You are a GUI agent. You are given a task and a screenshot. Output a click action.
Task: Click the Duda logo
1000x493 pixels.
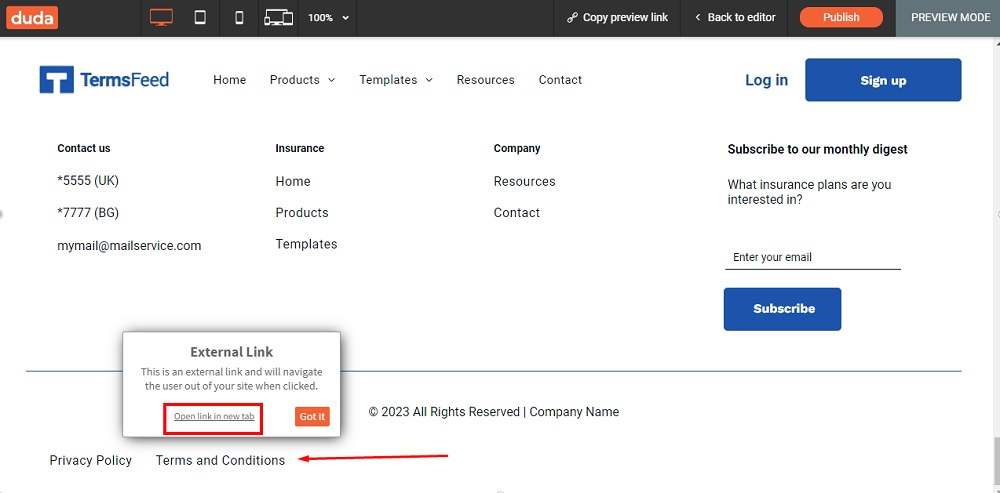(x=32, y=17)
